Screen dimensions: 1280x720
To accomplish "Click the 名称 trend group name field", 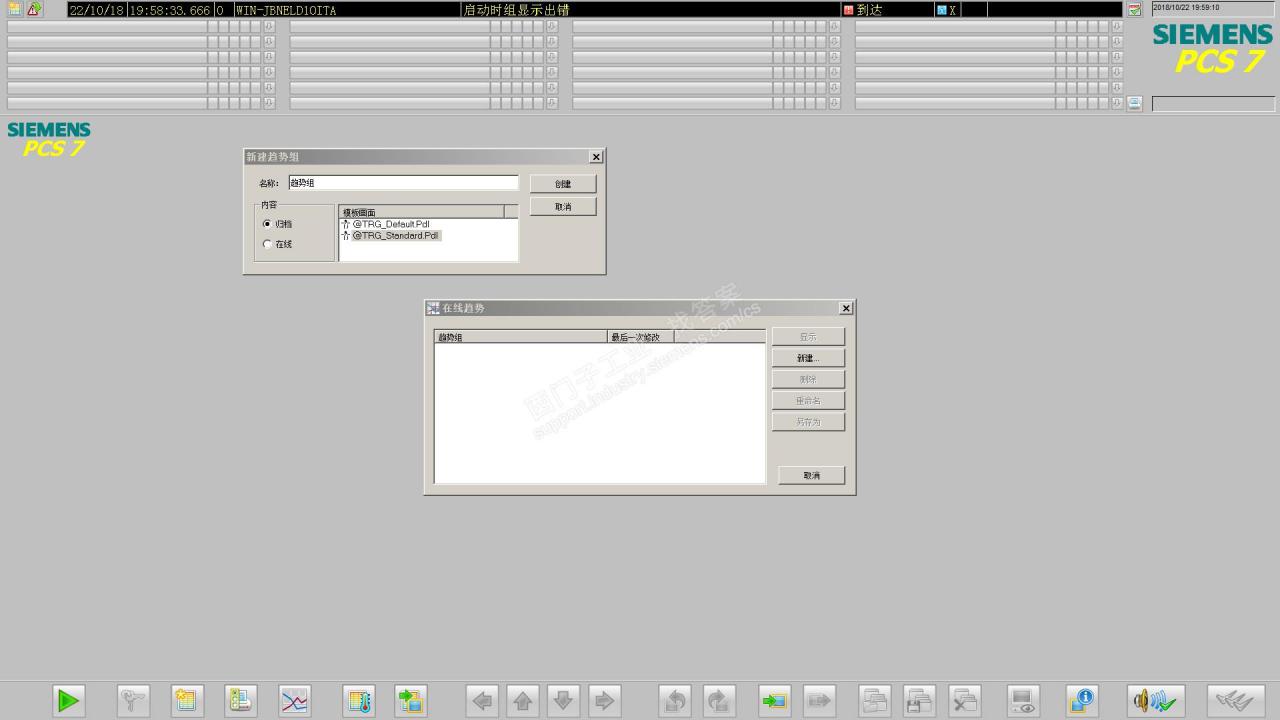I will [x=403, y=183].
